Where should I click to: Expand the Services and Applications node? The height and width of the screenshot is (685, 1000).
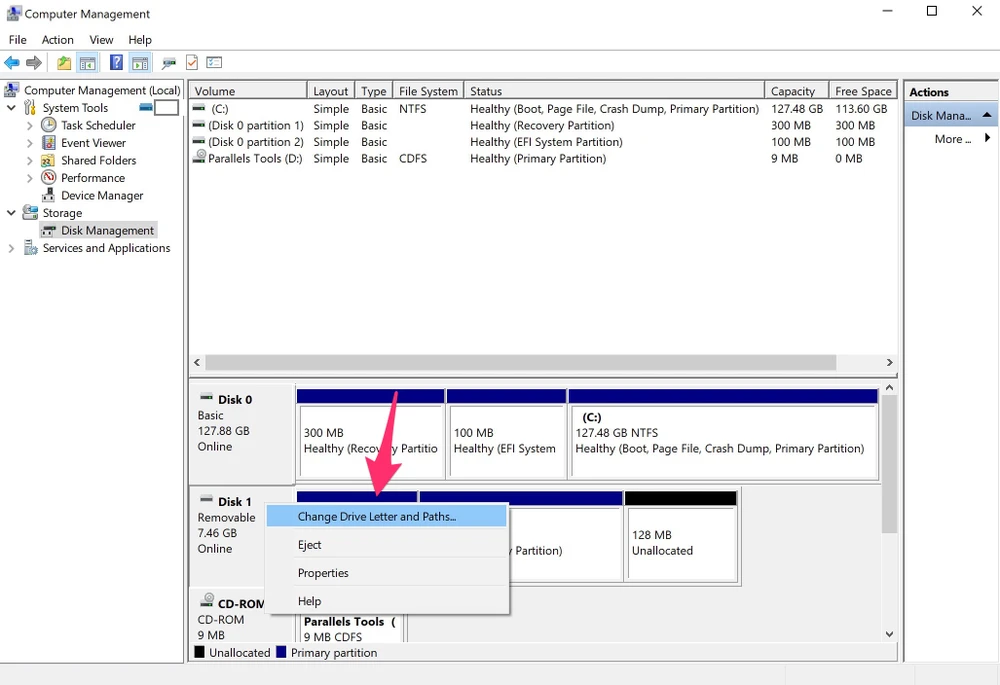[11, 248]
